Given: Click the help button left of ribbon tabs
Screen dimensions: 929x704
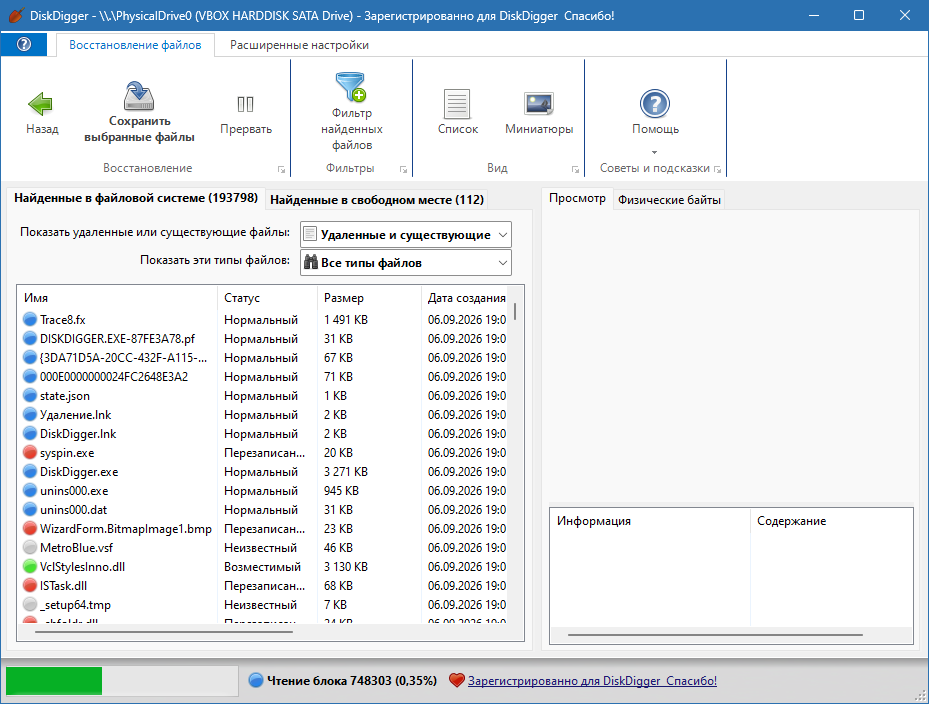Looking at the screenshot, I should coord(24,44).
